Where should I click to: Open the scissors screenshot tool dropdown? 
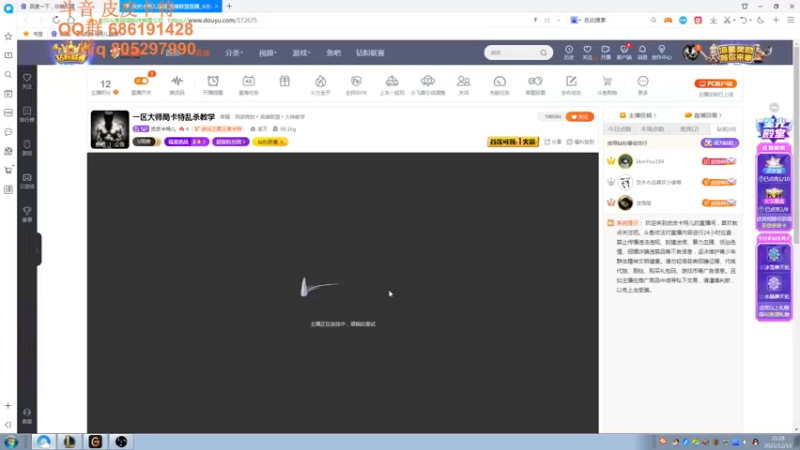[x=729, y=20]
